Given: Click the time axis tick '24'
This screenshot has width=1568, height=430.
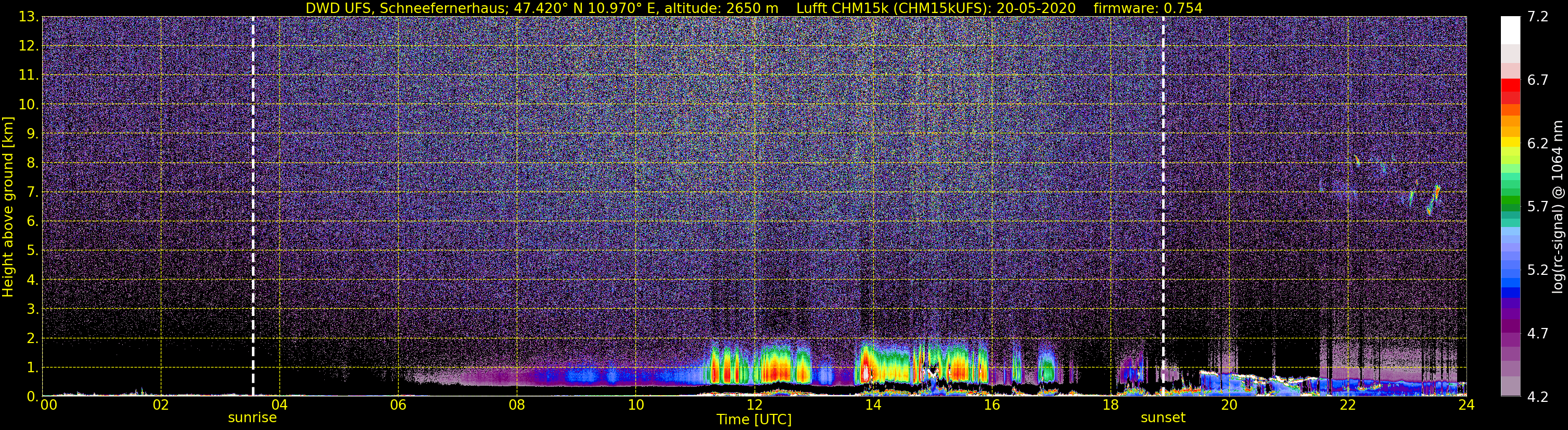Looking at the screenshot, I should (x=1467, y=406).
